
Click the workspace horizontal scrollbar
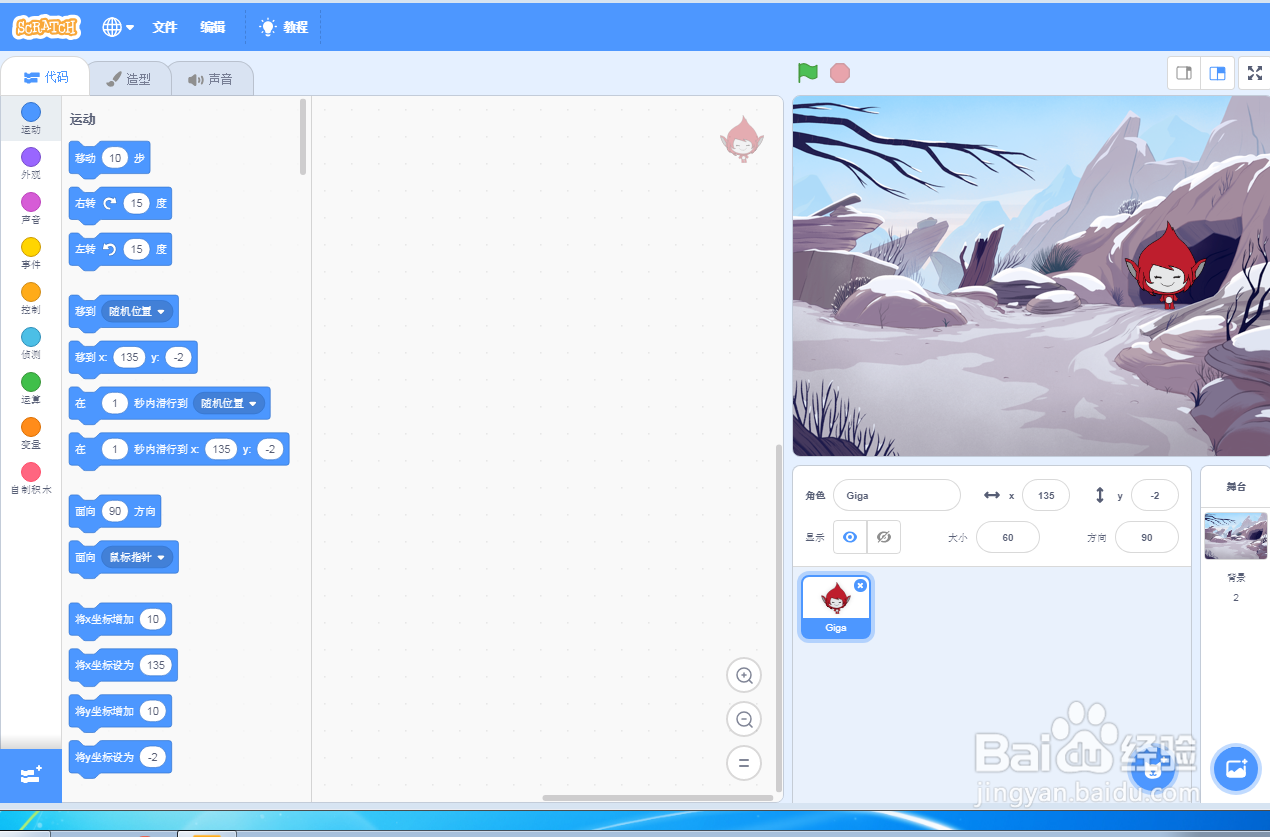[x=658, y=798]
